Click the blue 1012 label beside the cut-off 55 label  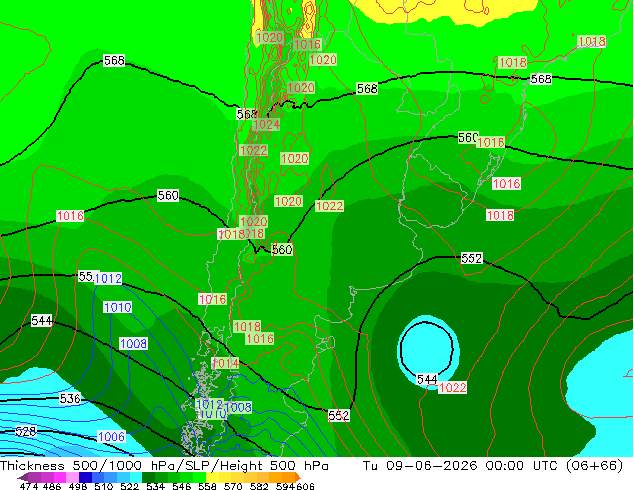(x=108, y=278)
